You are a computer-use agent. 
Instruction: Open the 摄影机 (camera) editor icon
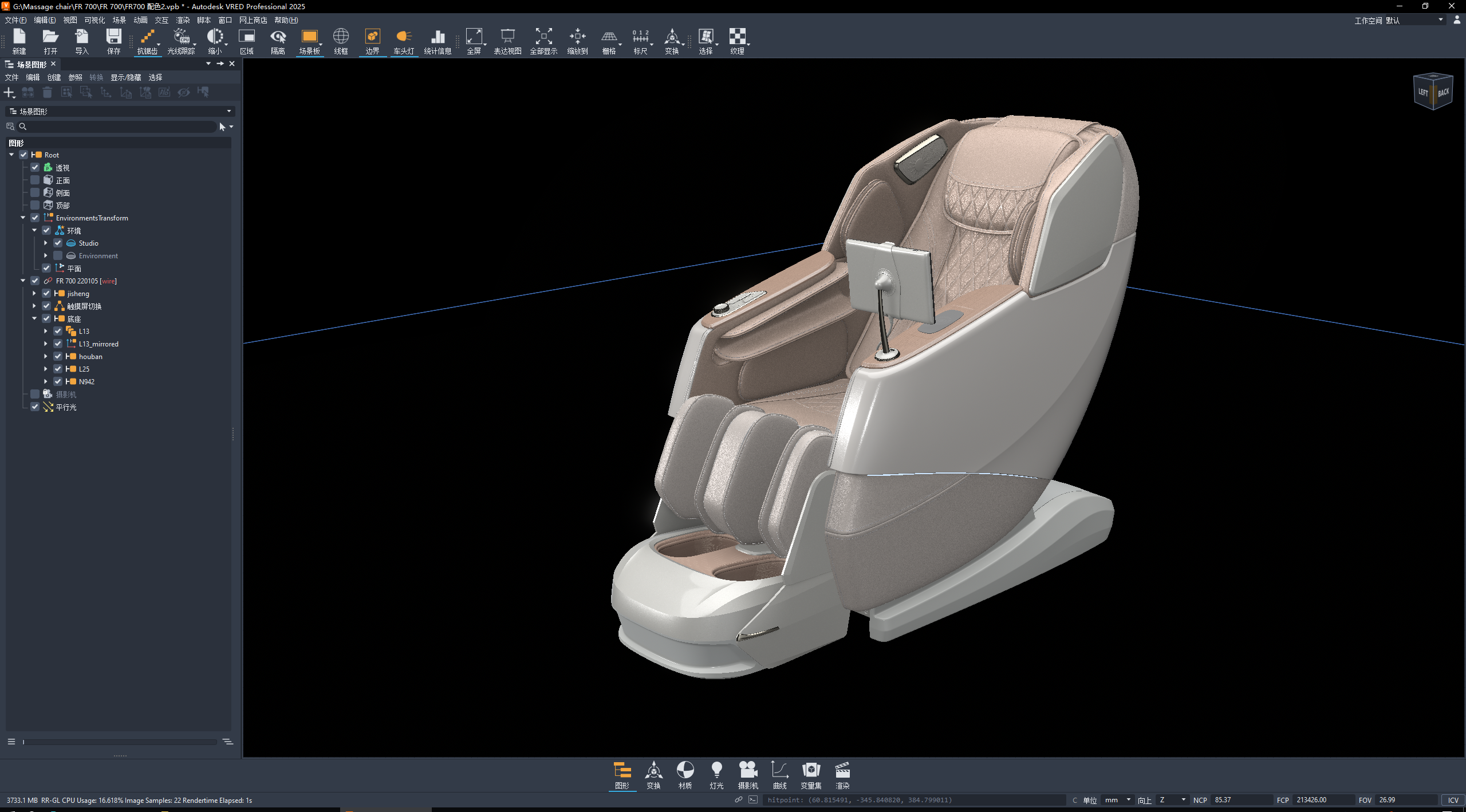pos(748,774)
